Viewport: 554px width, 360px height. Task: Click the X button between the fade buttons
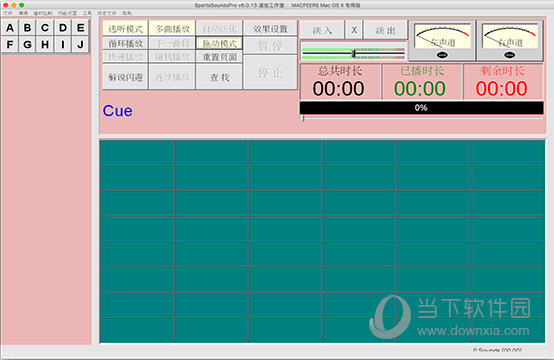pos(354,30)
